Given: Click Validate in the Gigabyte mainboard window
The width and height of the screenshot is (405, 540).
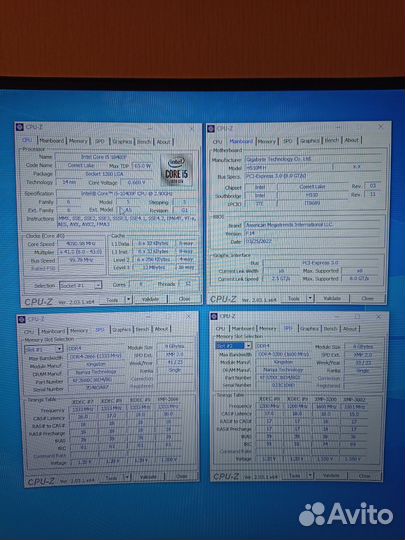Looking at the screenshot, I should tap(332, 298).
